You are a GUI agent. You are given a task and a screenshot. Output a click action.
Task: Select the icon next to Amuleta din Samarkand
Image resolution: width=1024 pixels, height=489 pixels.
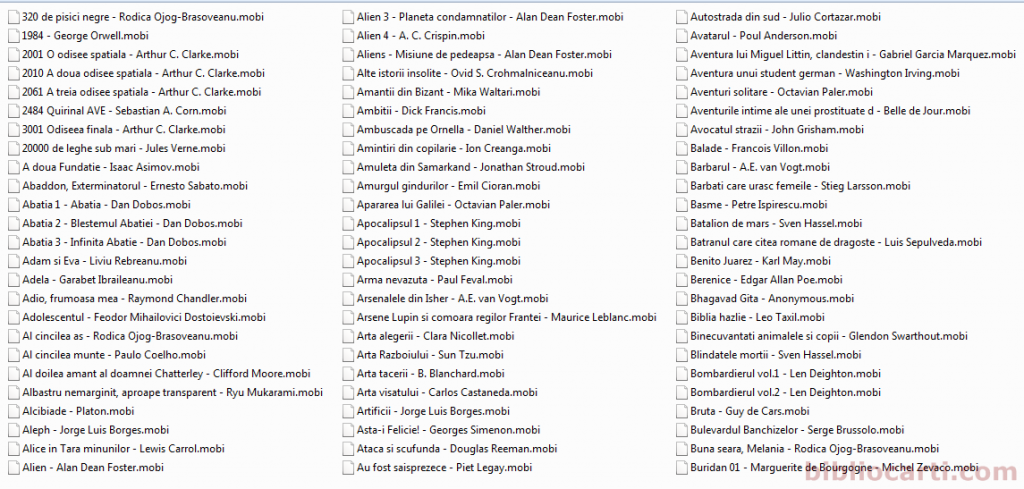[x=348, y=167]
